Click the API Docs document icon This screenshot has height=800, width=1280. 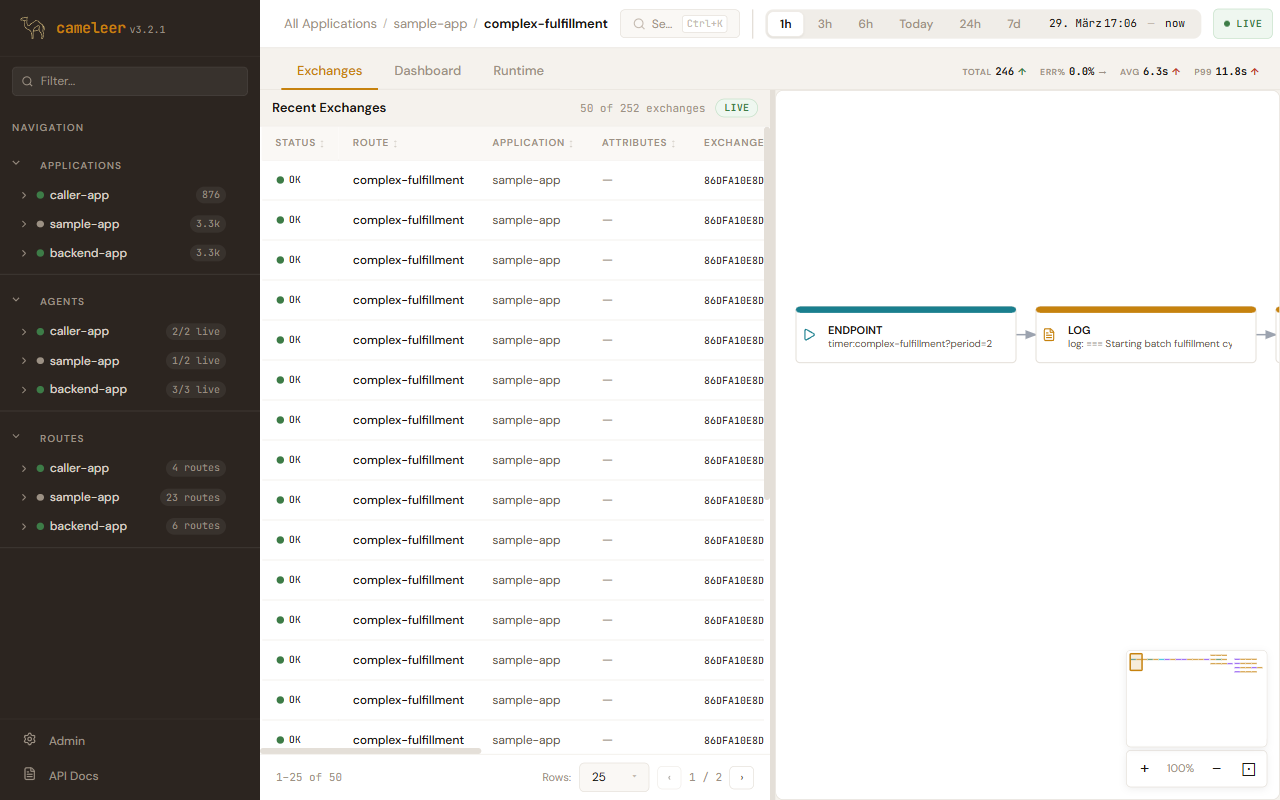point(30,775)
